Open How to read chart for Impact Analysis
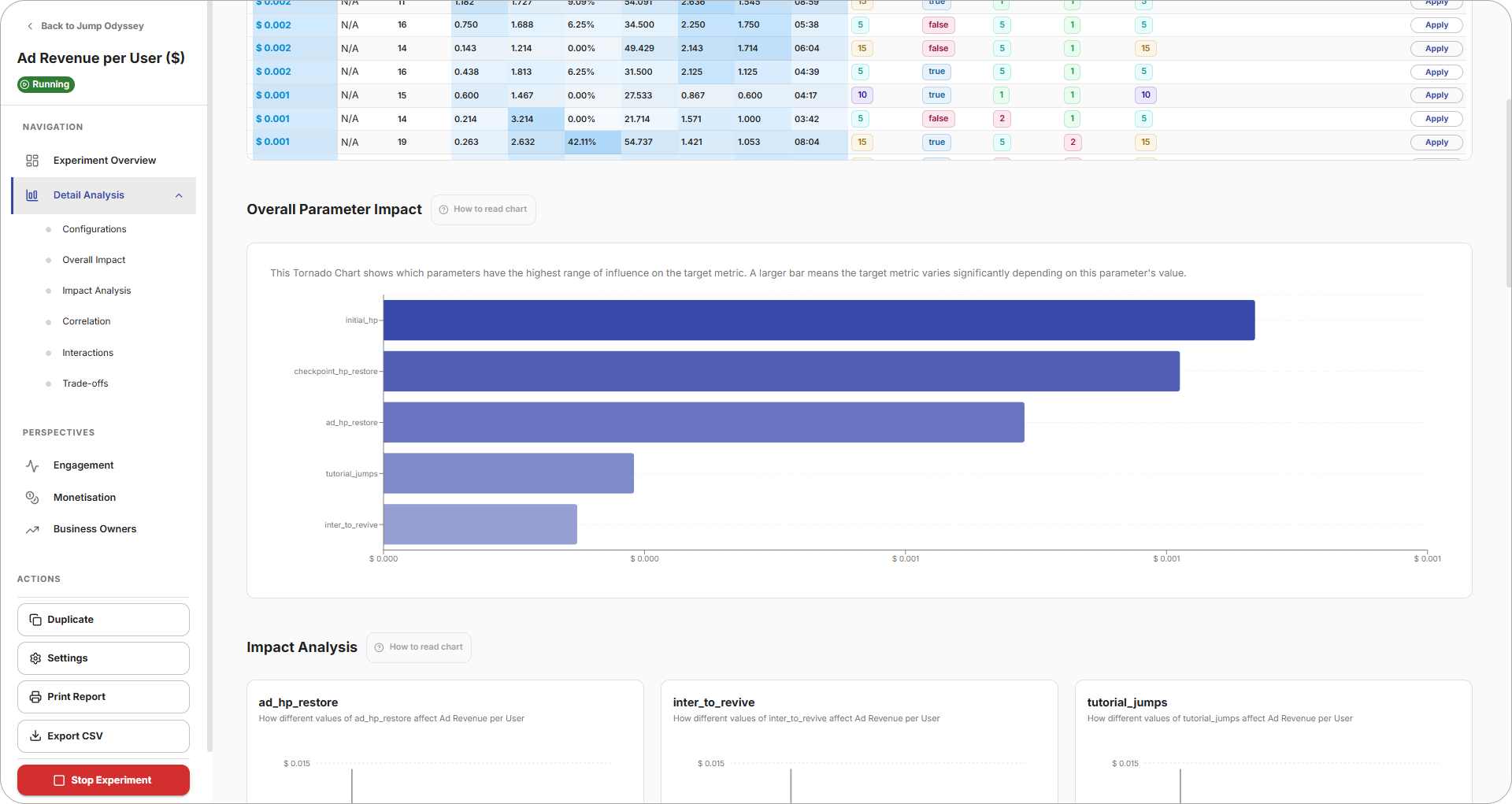This screenshot has height=804, width=1512. click(x=419, y=647)
